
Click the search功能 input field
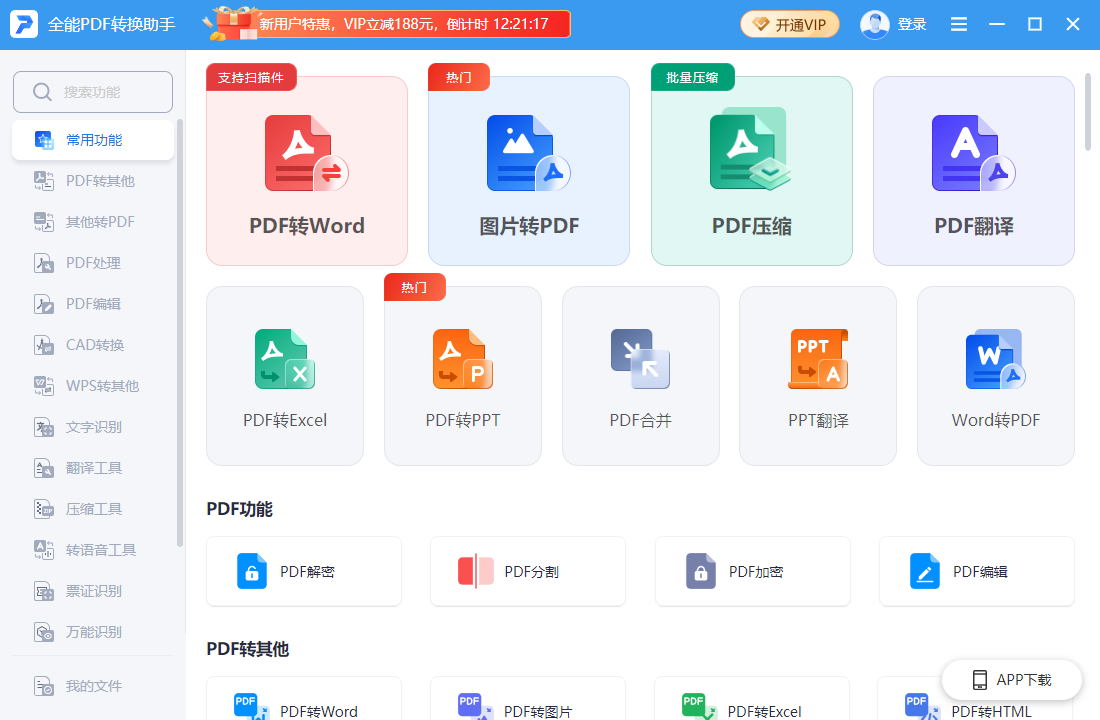92,91
